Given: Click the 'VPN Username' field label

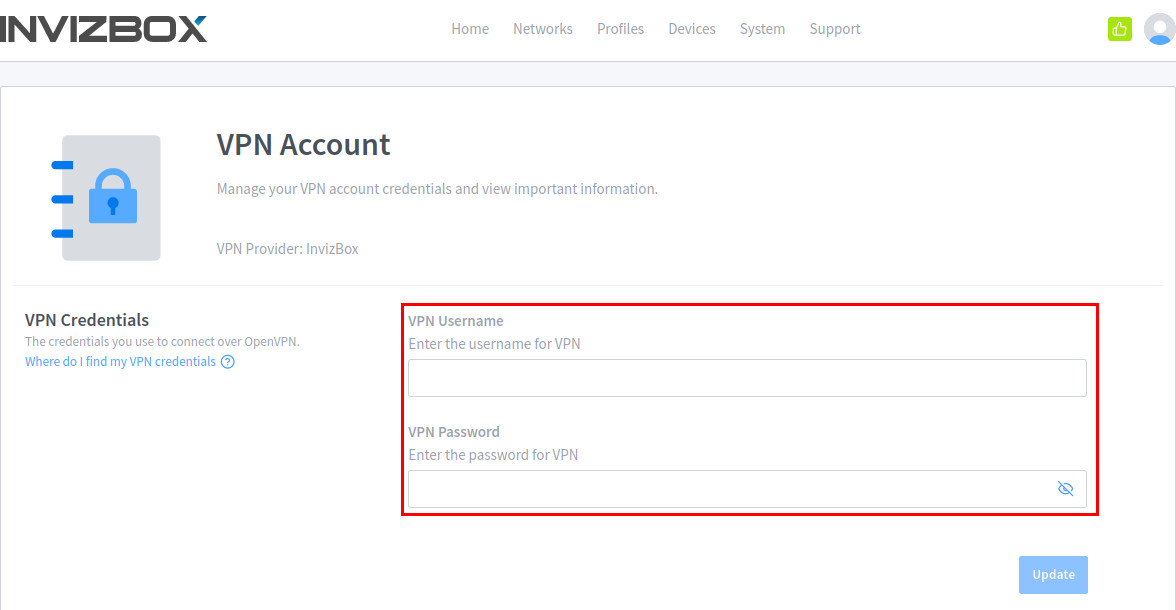Looking at the screenshot, I should tap(456, 321).
